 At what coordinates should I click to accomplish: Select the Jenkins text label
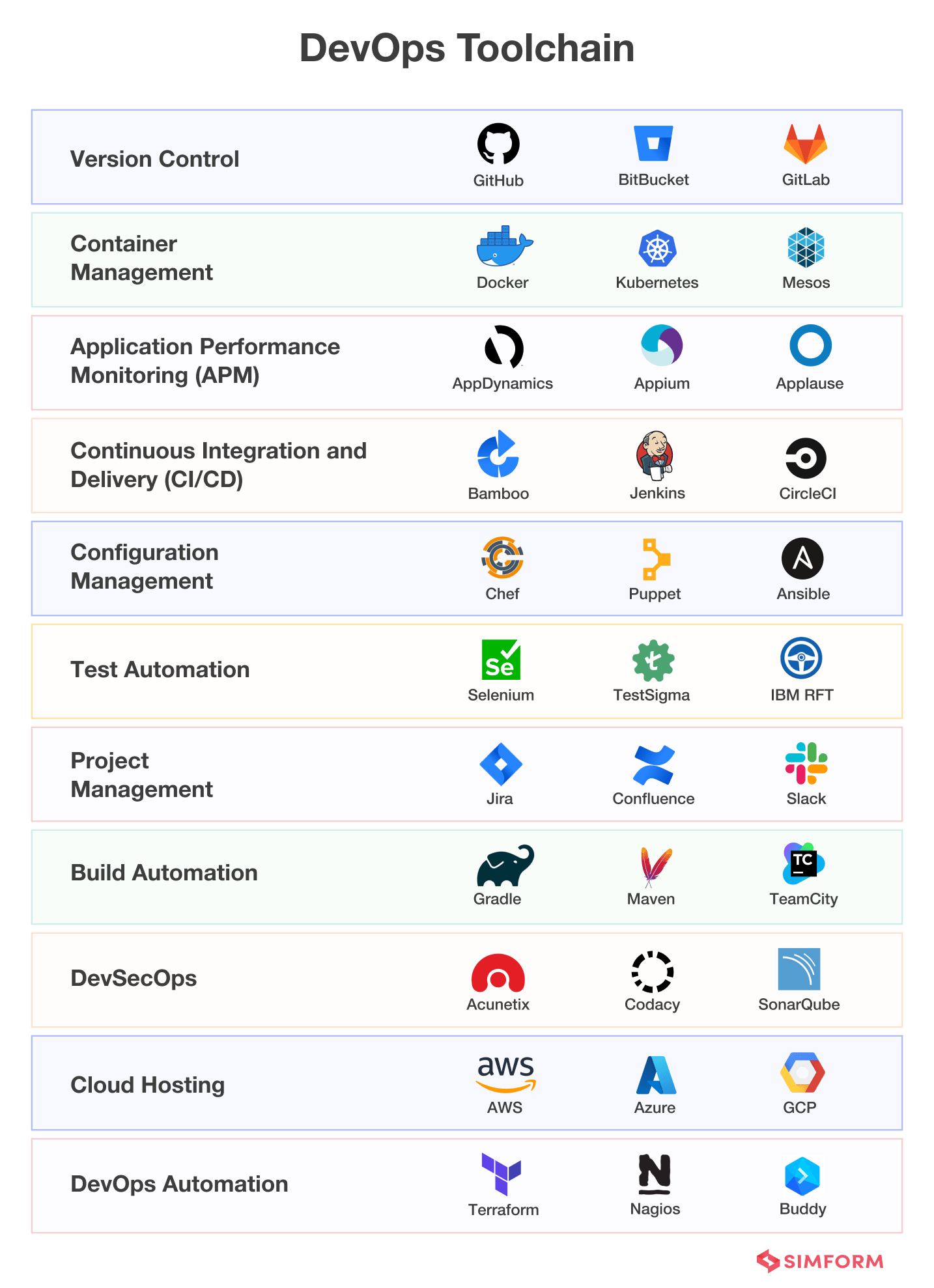(657, 493)
